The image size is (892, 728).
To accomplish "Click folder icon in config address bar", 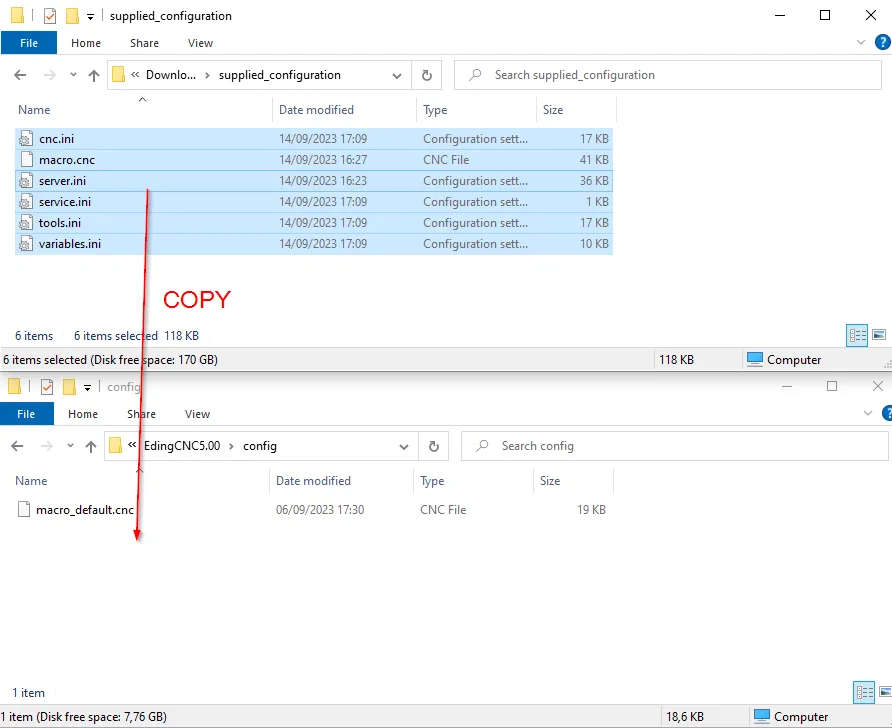I will point(115,445).
